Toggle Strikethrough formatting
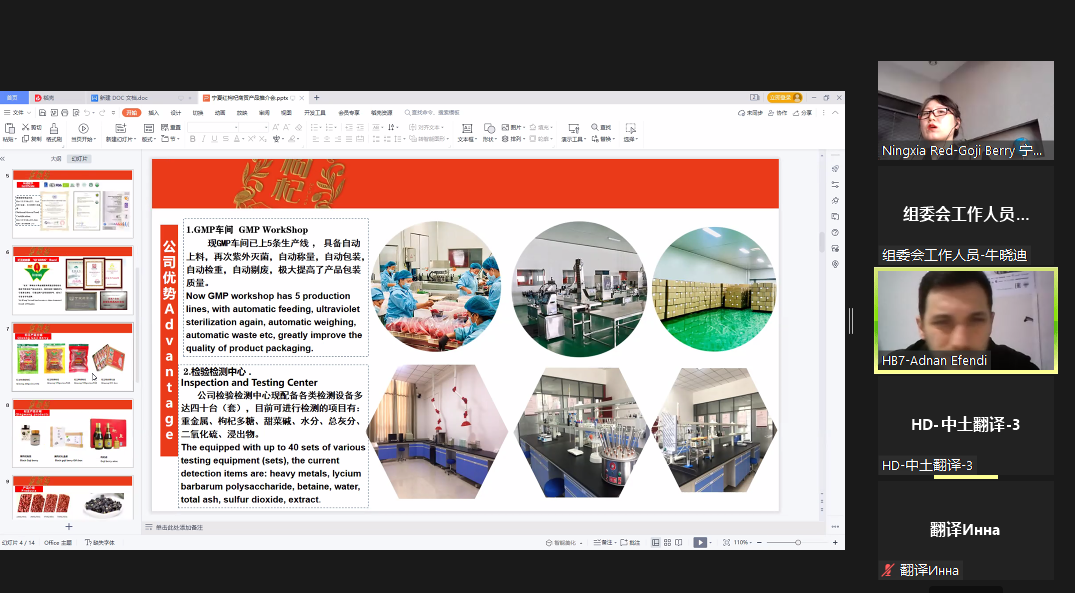 point(225,139)
